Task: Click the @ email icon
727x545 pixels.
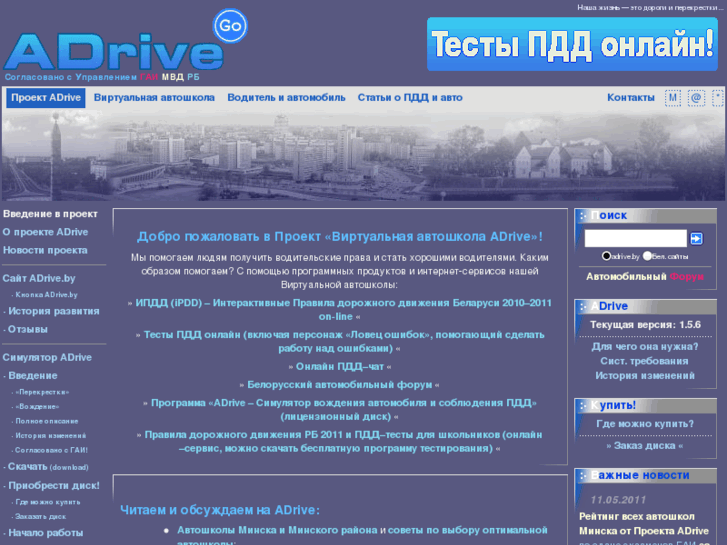Action: tap(696, 98)
